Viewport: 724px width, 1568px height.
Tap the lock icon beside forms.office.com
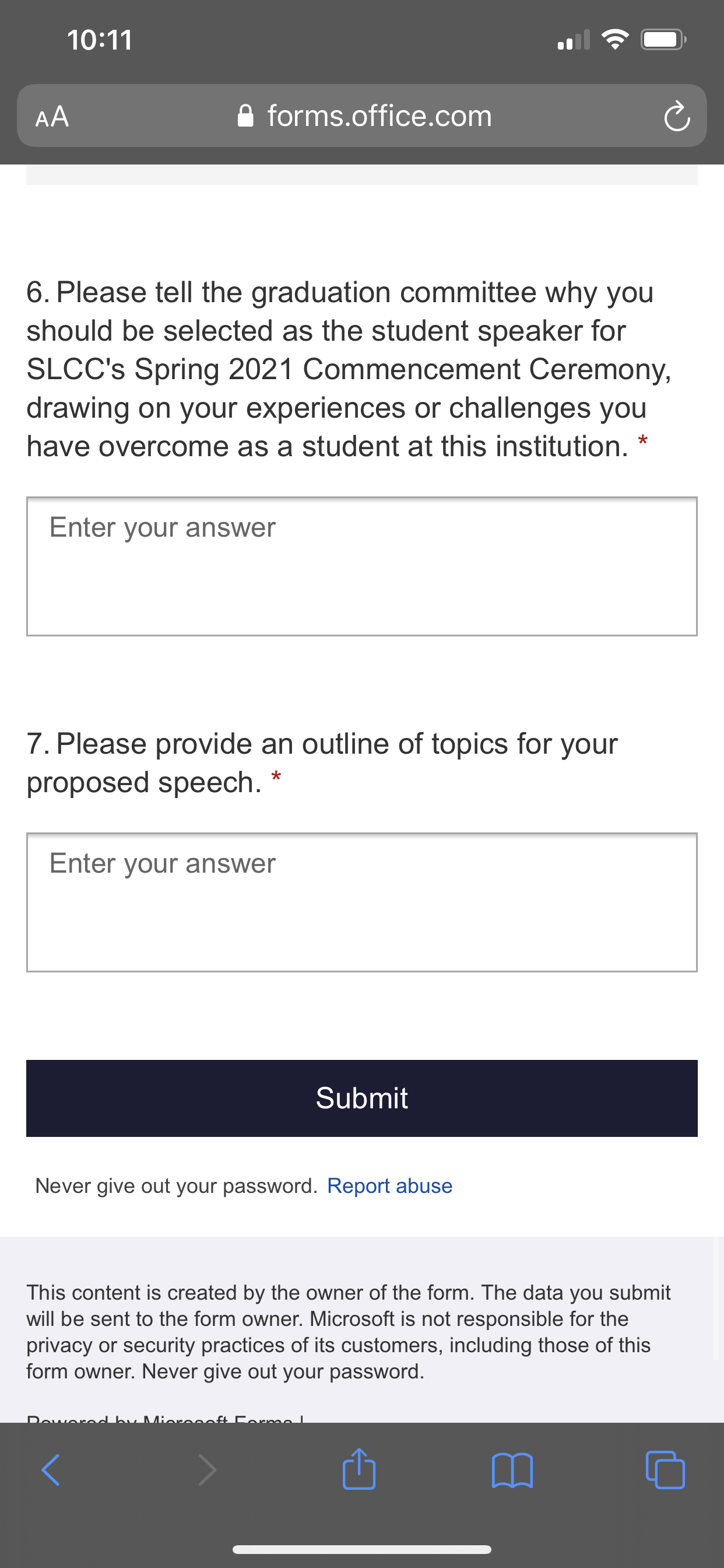tap(245, 116)
